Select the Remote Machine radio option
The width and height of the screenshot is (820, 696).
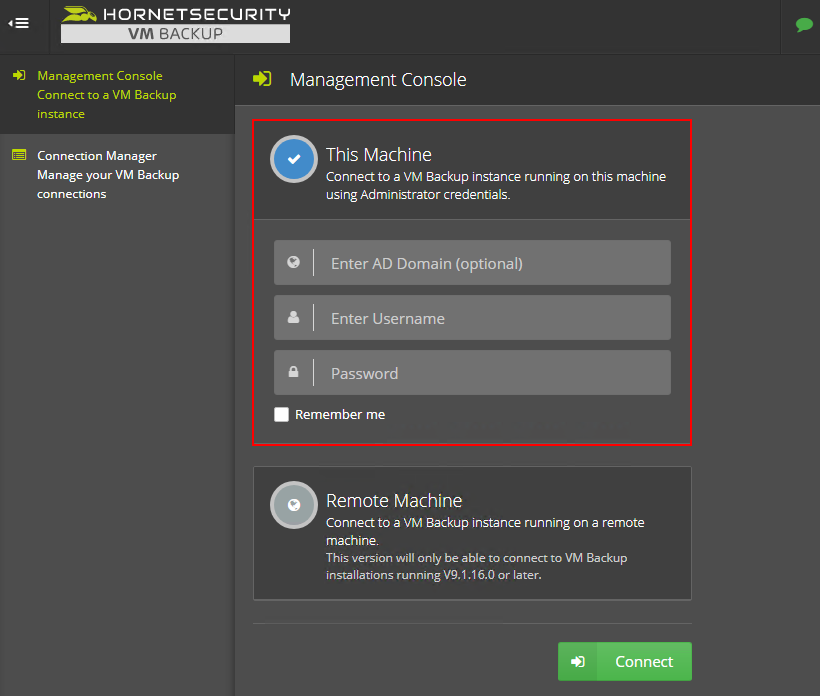pyautogui.click(x=294, y=505)
